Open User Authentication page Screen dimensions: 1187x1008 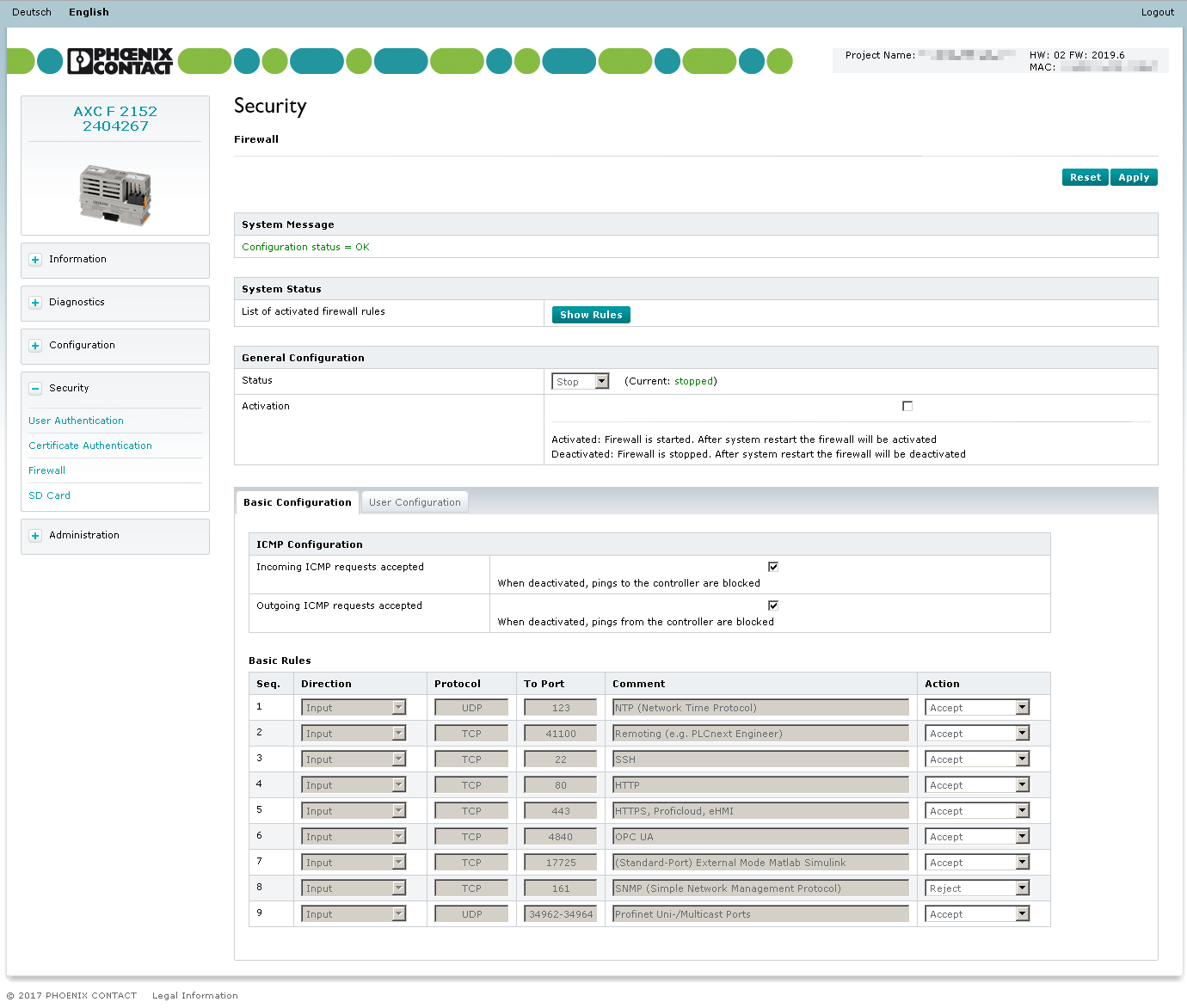click(76, 421)
